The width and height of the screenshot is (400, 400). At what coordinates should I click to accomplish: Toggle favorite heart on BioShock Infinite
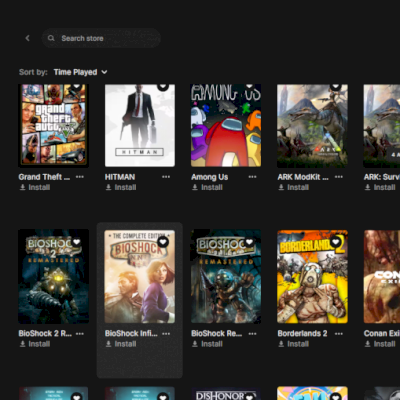coord(163,242)
